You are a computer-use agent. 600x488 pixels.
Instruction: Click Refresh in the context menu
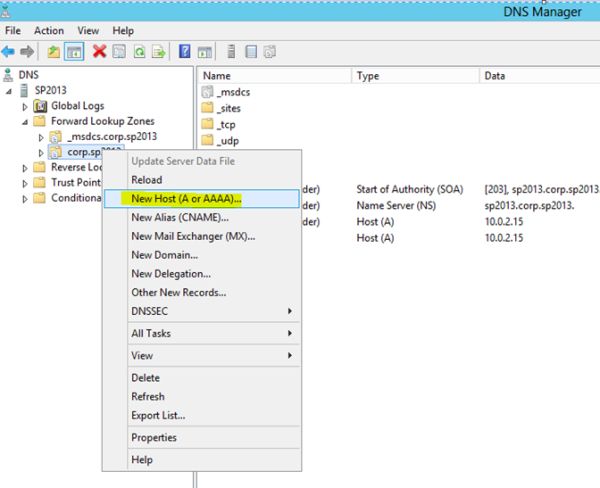(x=202, y=397)
